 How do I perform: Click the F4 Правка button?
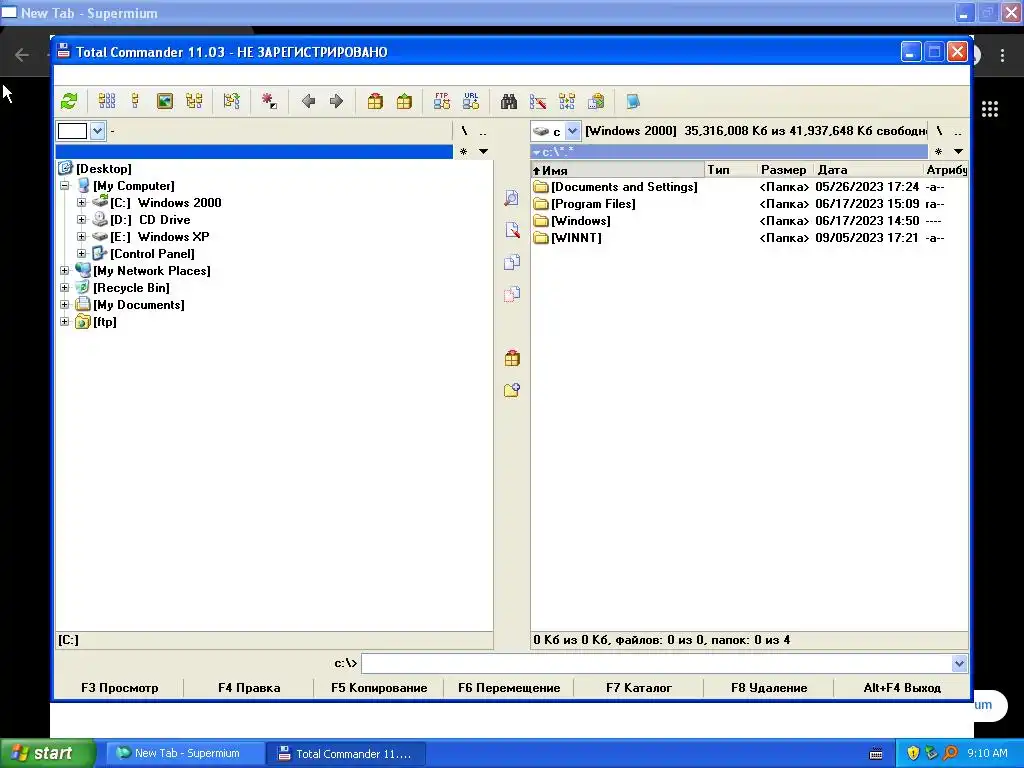(249, 688)
